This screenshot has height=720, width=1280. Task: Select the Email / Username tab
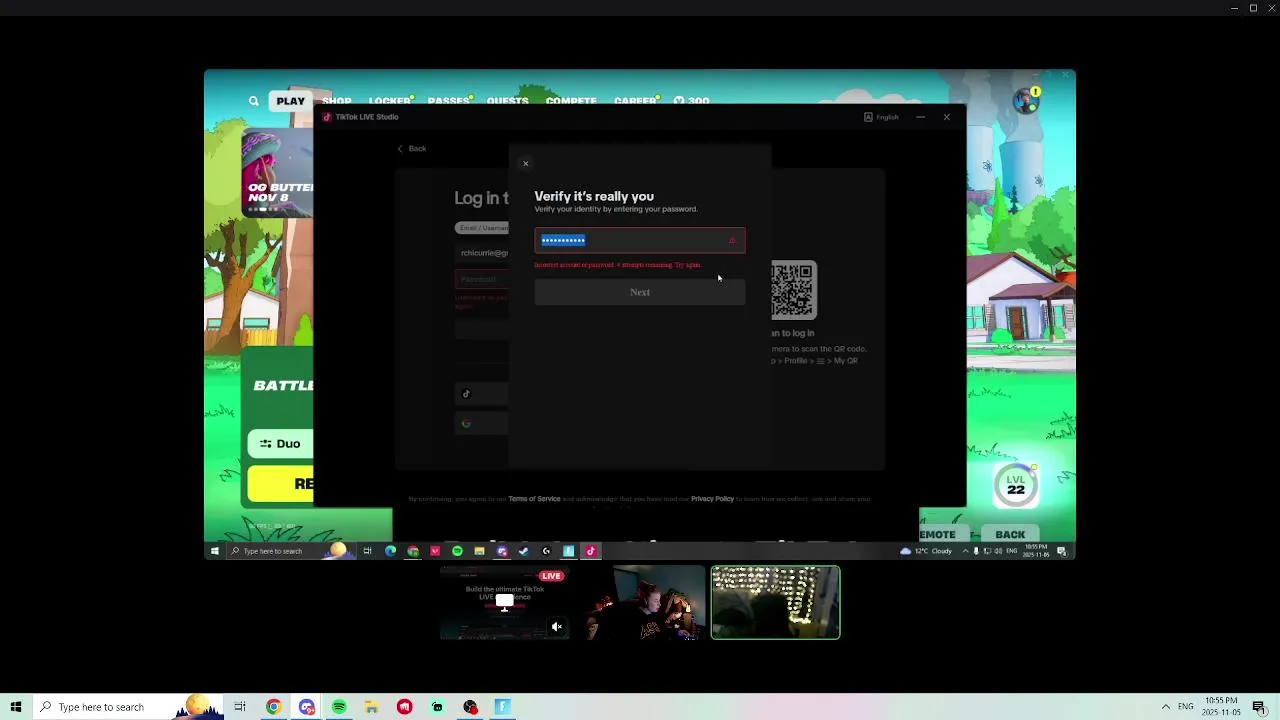coord(482,228)
